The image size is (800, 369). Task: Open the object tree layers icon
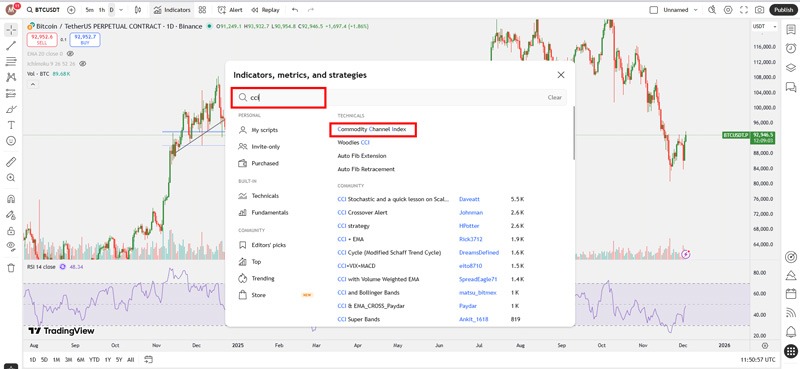pyautogui.click(x=791, y=67)
